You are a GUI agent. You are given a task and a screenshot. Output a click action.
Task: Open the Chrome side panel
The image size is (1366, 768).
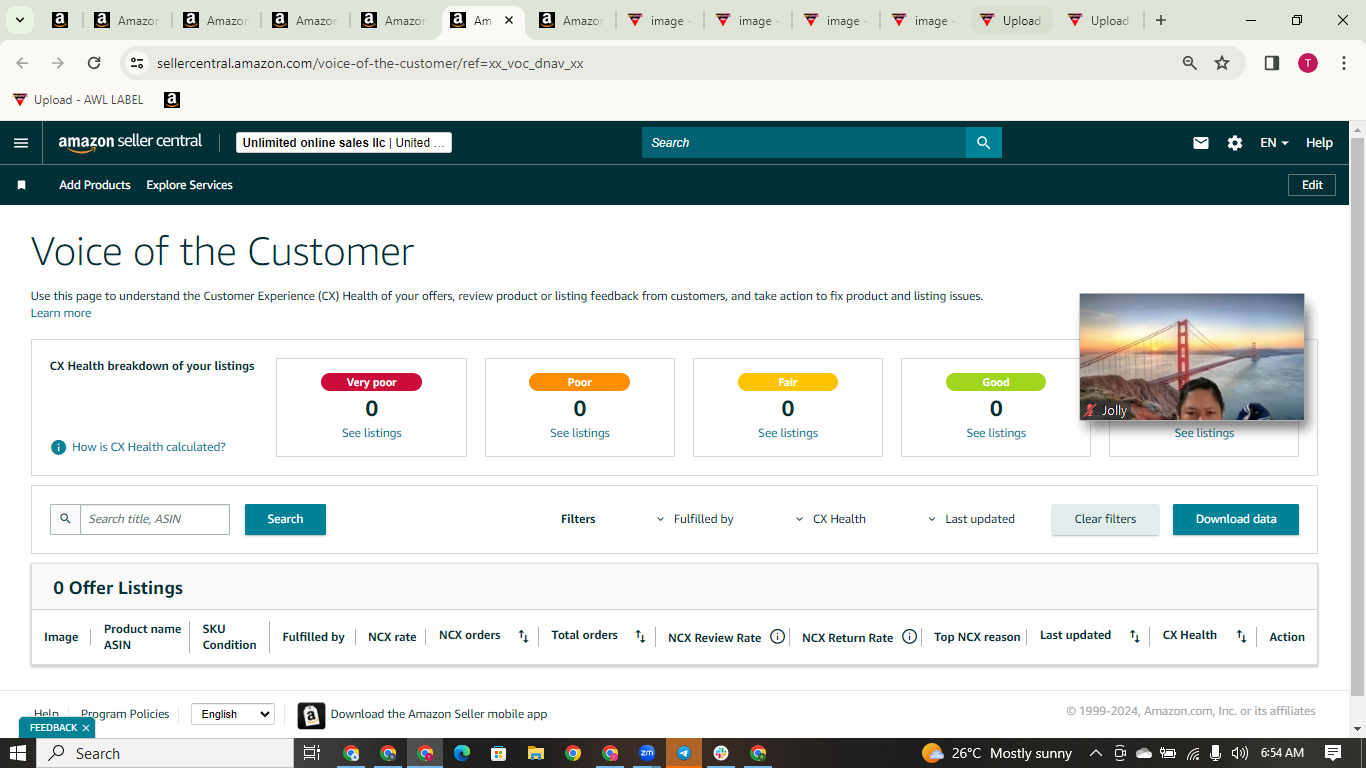pos(1272,63)
